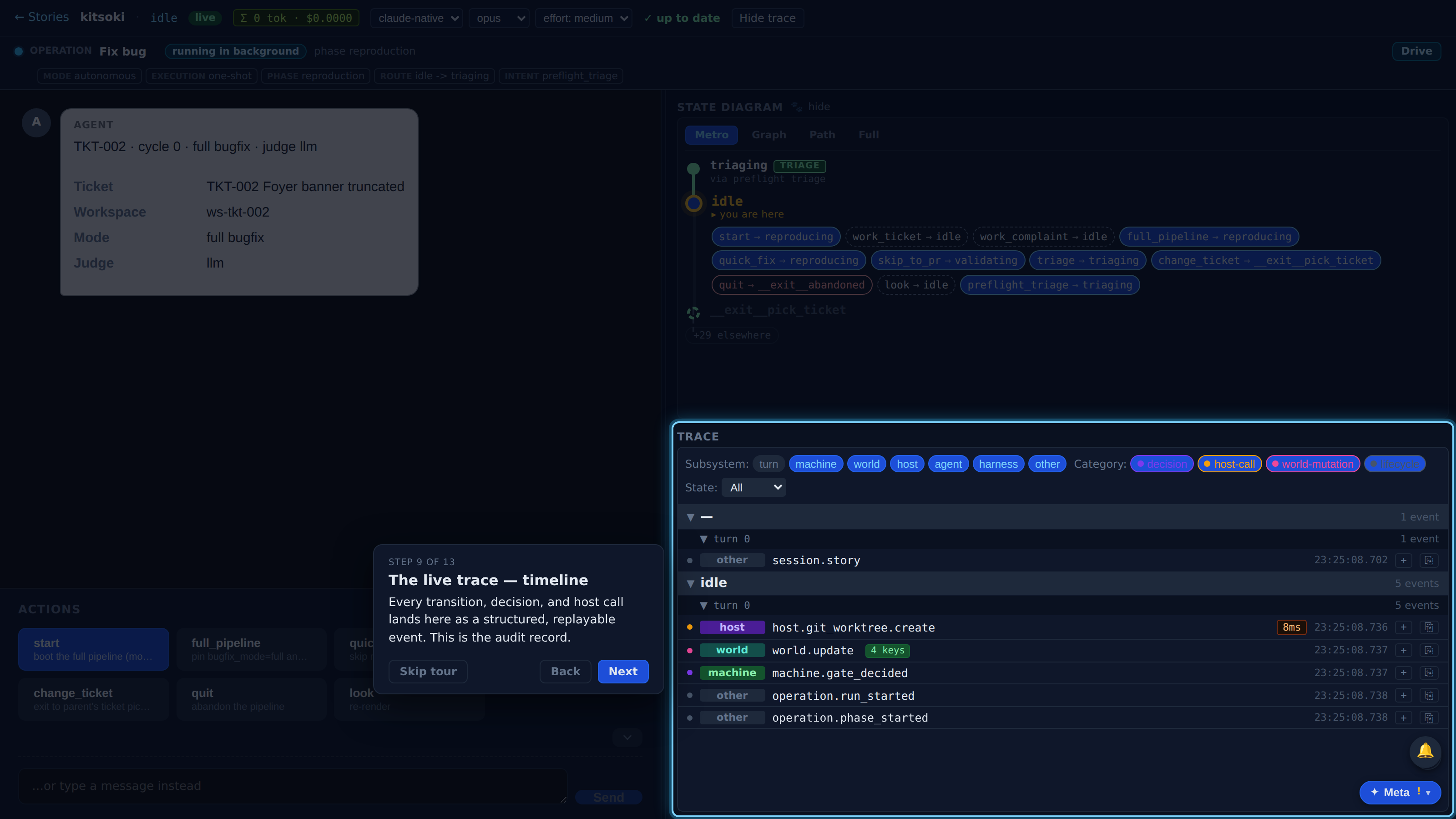1456x819 pixels.
Task: Toggle the machine subsystem filter
Action: [x=816, y=464]
